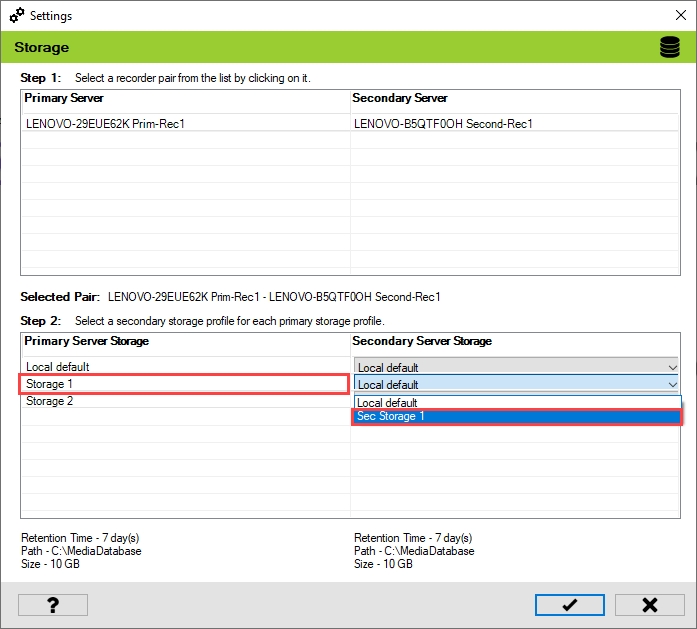This screenshot has width=697, height=629.
Task: Collapse the Storage 1 secondary storage dropdown
Action: 671,384
